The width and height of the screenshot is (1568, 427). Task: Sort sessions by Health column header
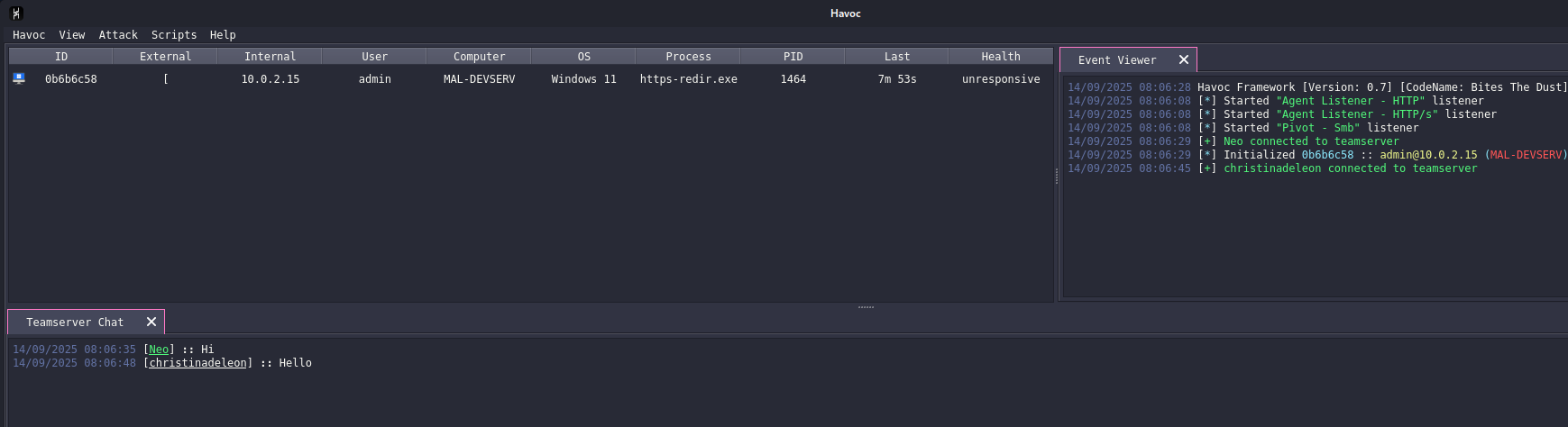point(1001,56)
